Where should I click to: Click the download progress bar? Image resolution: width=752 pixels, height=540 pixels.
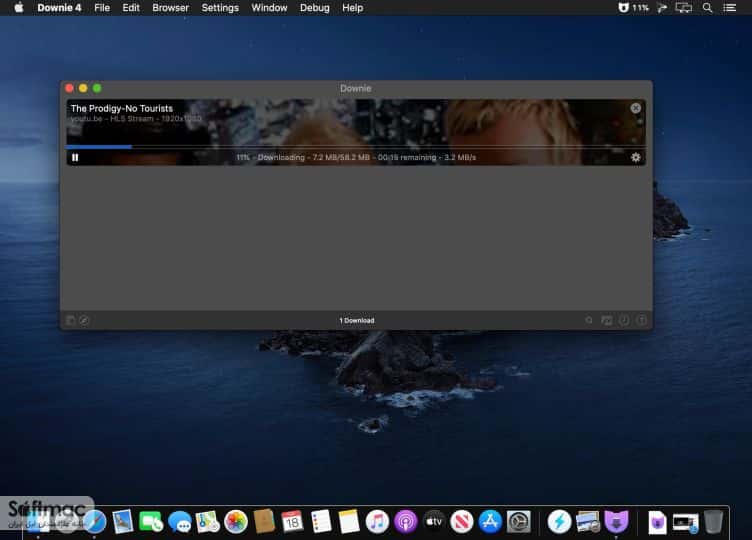pos(355,147)
